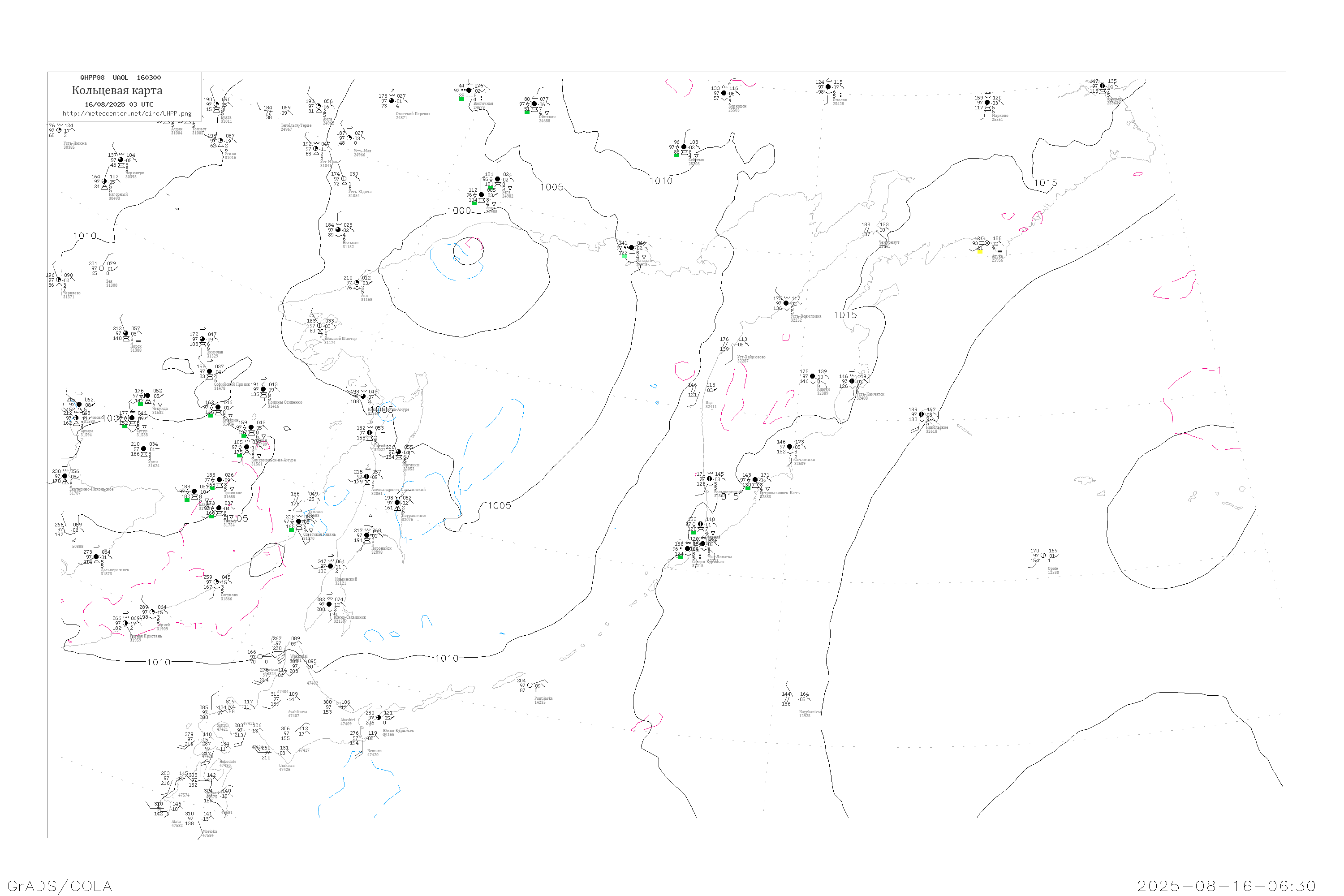Click the Кольцевая карта map title
The height and width of the screenshot is (896, 1344).
pyautogui.click(x=117, y=90)
